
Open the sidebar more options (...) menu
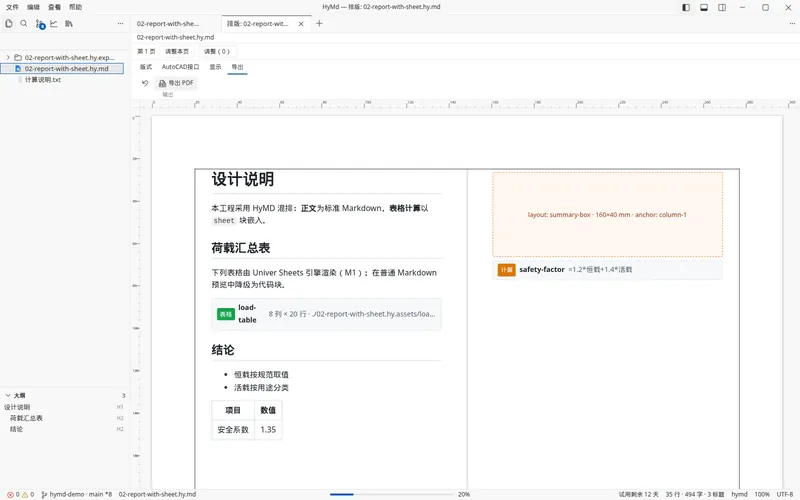(x=120, y=23)
